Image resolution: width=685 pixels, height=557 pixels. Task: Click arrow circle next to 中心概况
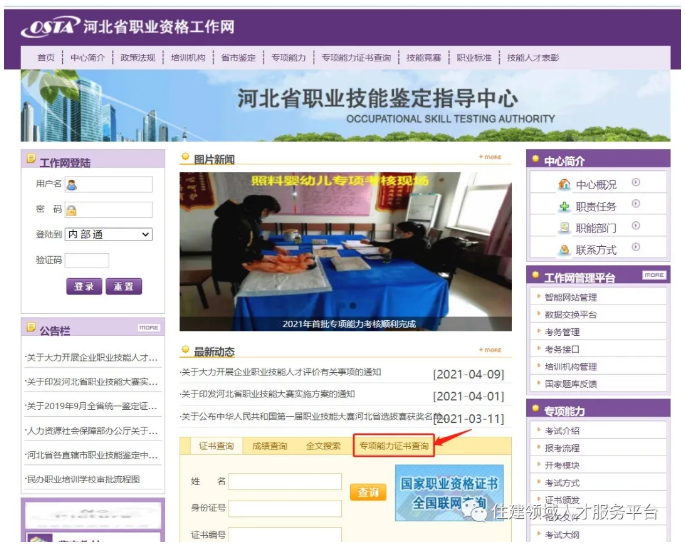pos(636,182)
